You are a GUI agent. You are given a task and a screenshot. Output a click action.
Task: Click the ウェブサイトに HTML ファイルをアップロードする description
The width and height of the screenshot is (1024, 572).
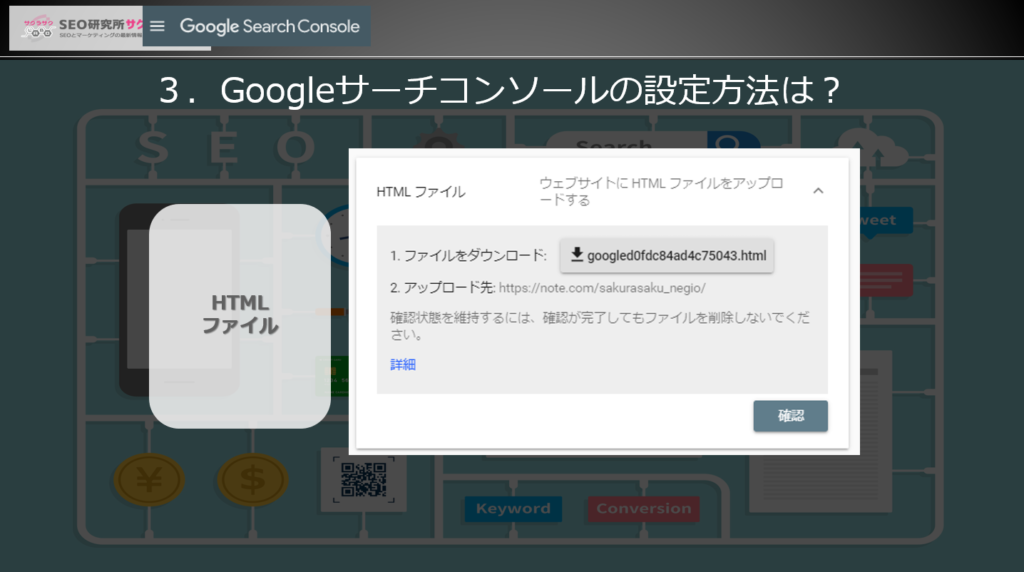[661, 191]
